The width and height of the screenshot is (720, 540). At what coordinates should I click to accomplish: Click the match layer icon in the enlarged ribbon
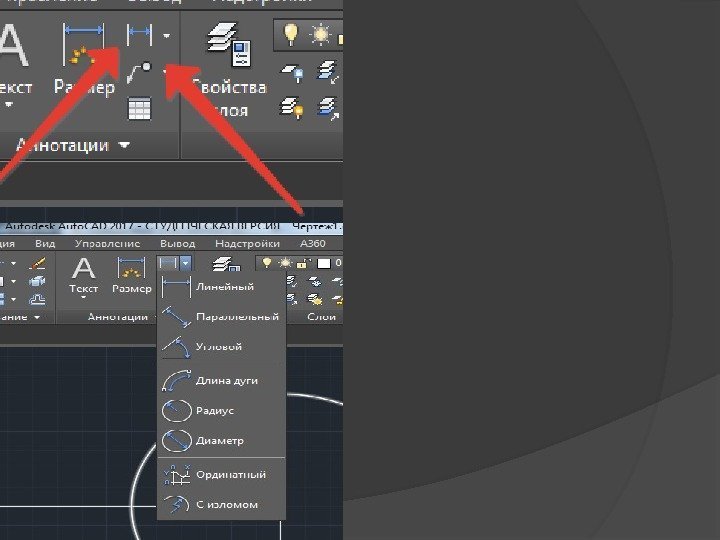[328, 72]
